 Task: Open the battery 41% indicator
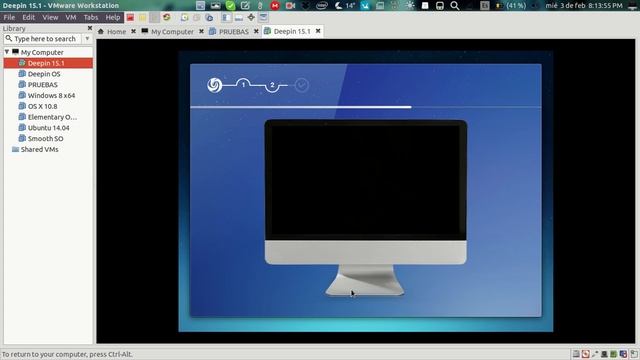point(511,5)
